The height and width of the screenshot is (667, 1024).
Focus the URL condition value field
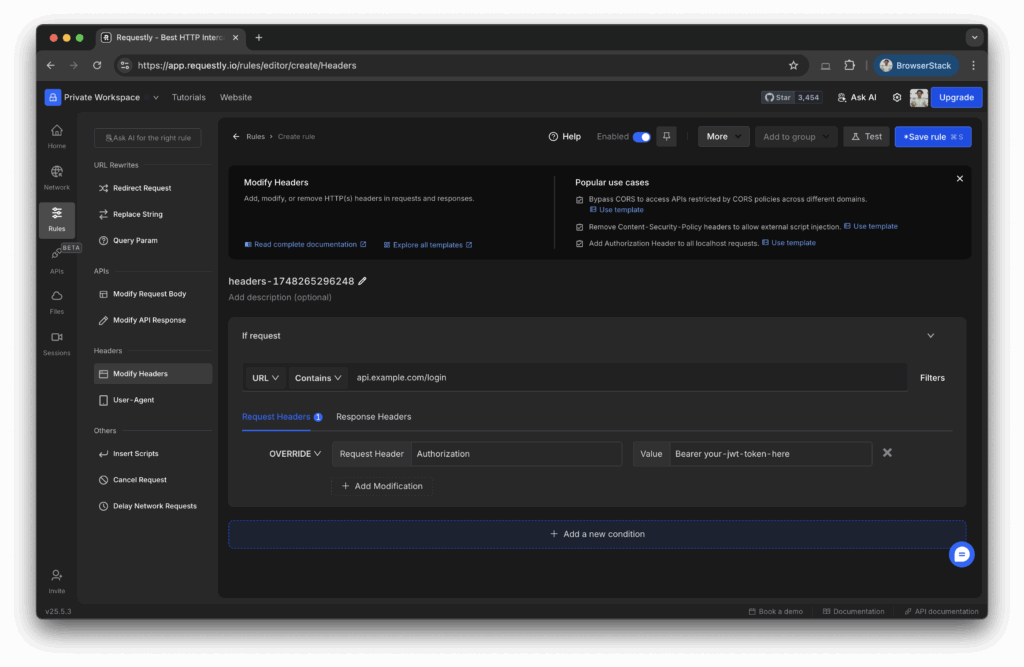click(x=628, y=378)
